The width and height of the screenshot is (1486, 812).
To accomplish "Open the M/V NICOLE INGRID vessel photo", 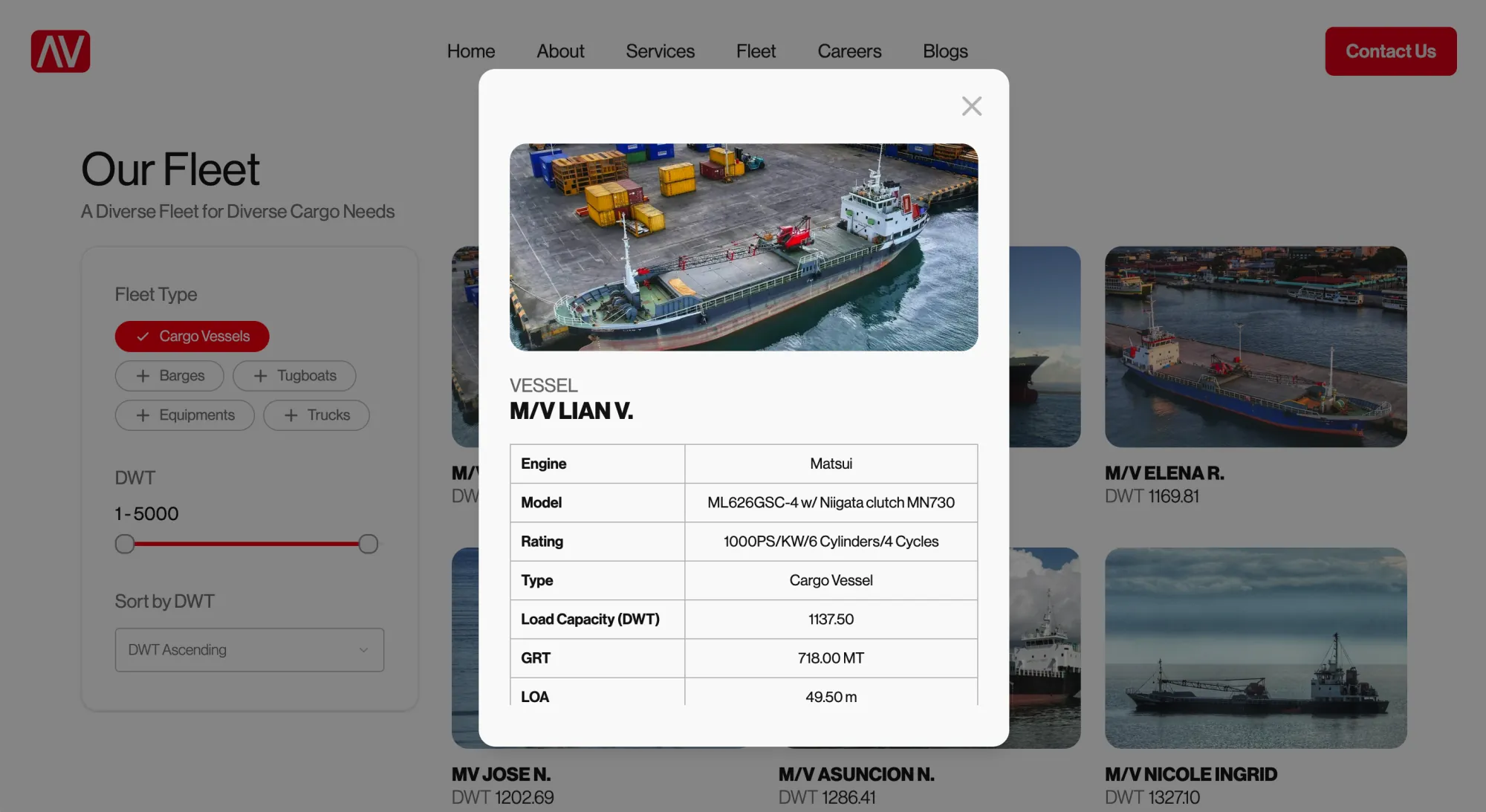I will click(1256, 648).
